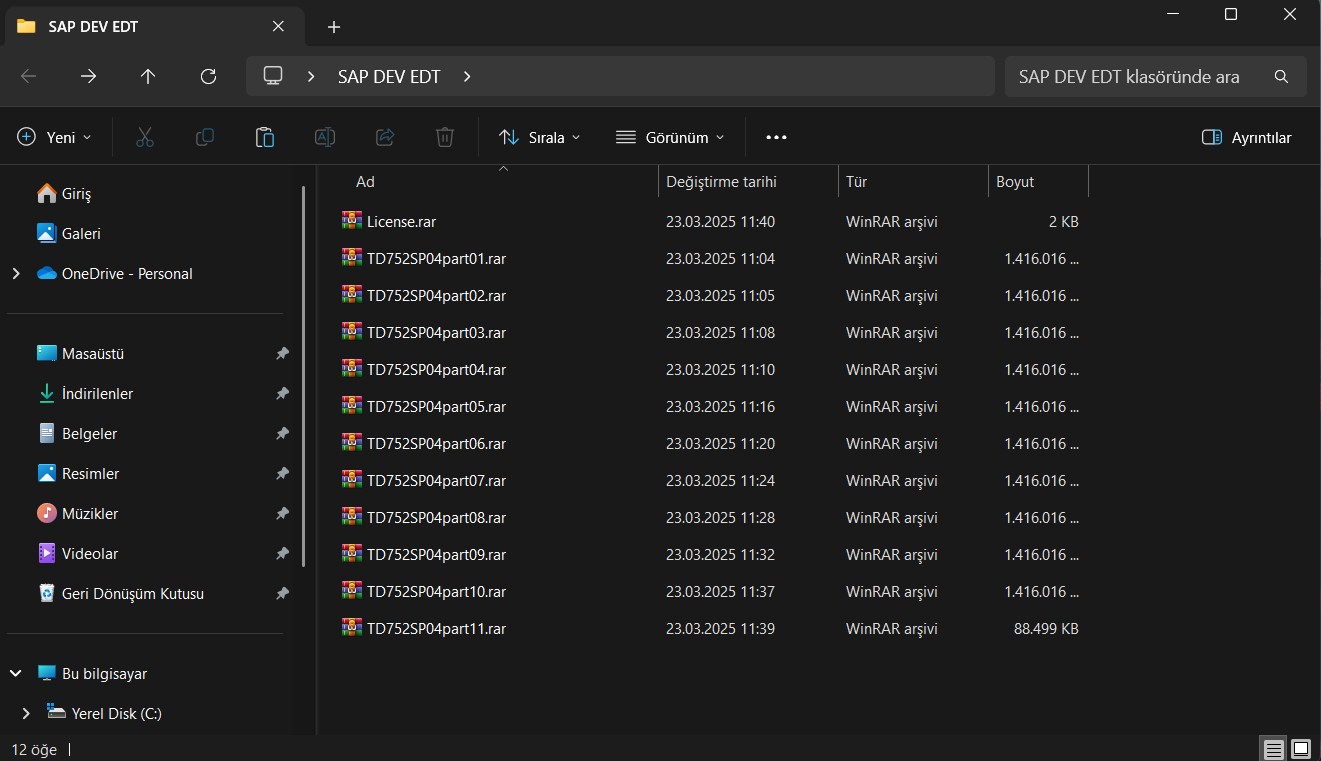This screenshot has height=761, width=1321.
Task: Select file TD752SP04part02.rar
Action: click(436, 295)
